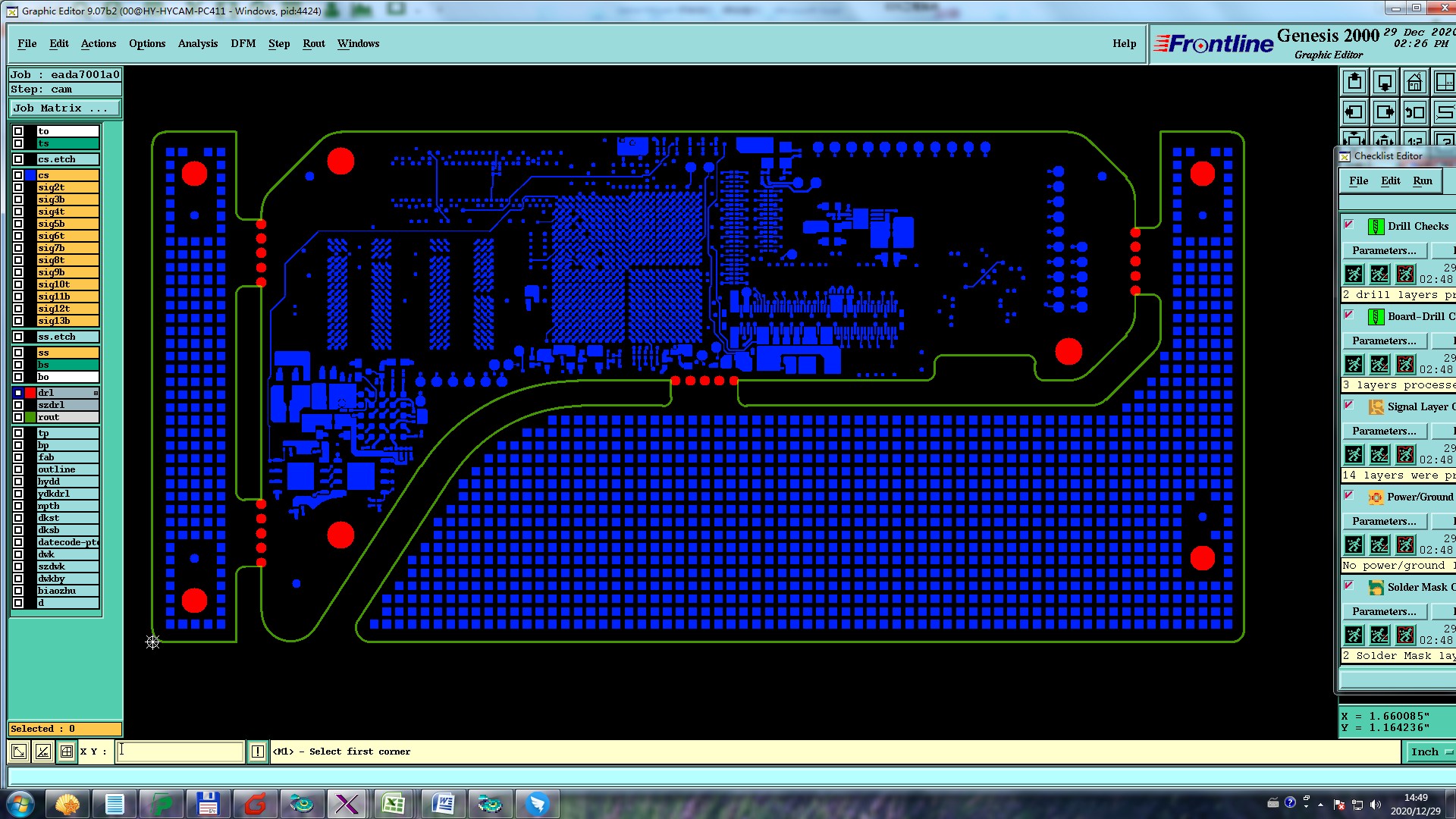Open the Job Matrix button

(64, 108)
